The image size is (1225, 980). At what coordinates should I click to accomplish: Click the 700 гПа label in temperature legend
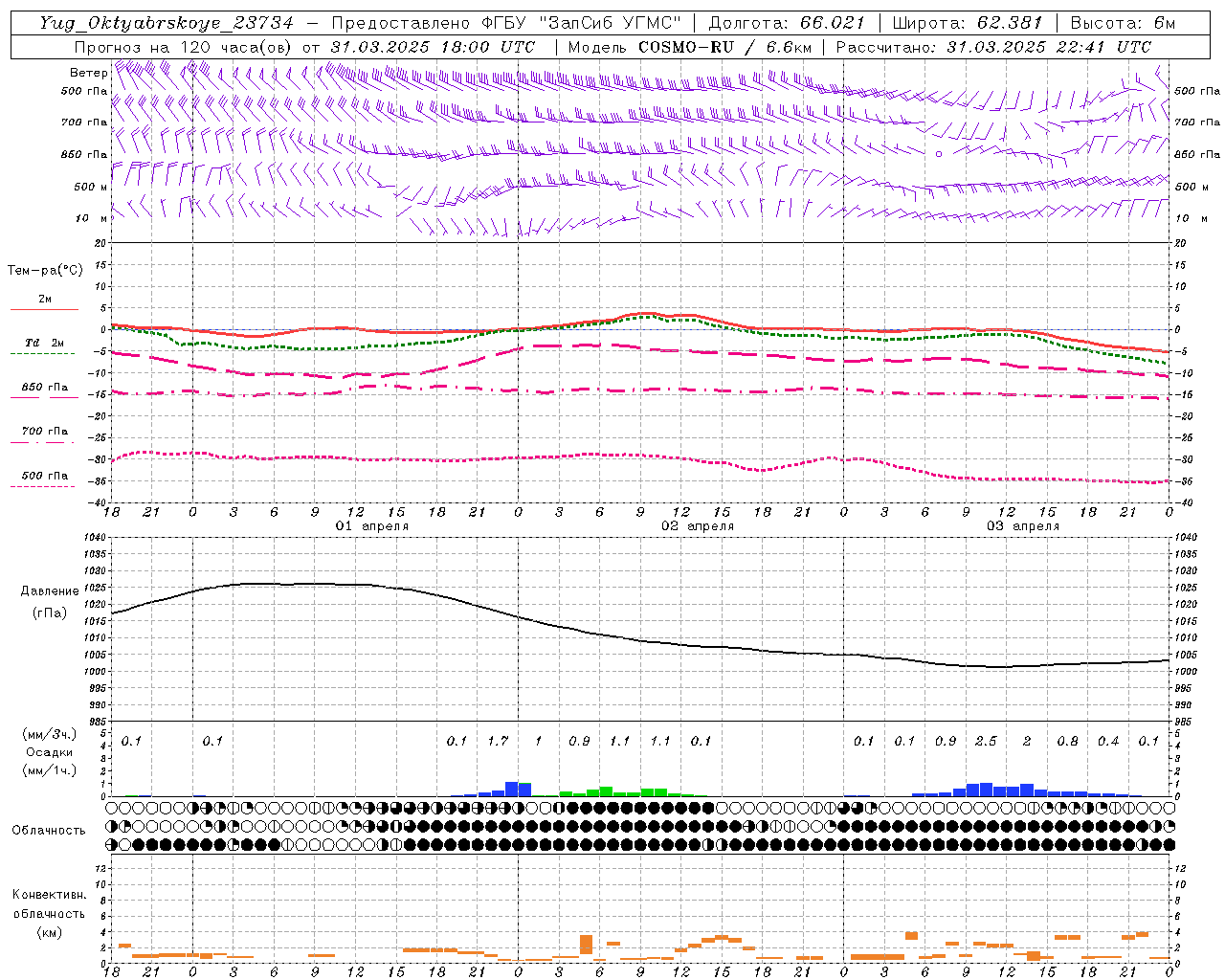45,432
